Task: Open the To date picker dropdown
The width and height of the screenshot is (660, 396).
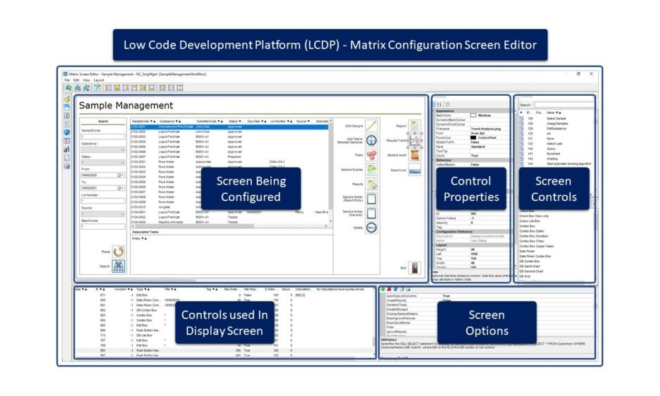Action: (x=121, y=188)
